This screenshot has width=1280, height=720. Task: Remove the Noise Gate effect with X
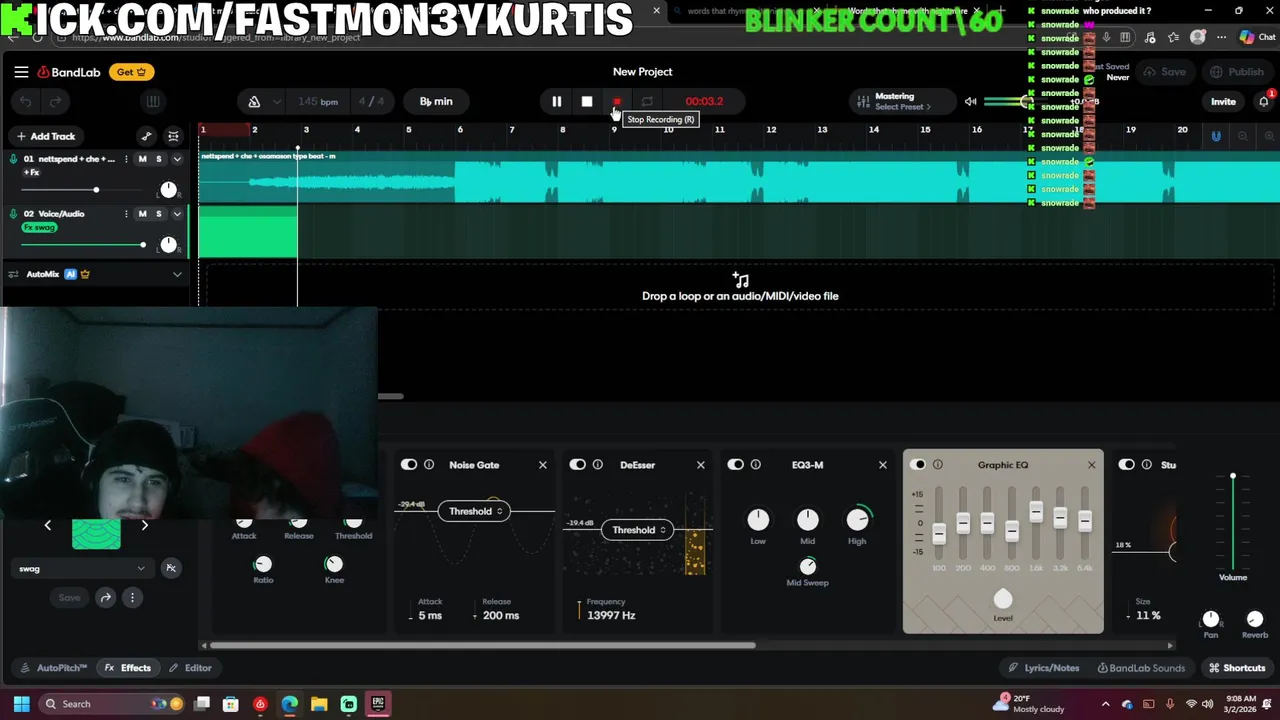click(543, 465)
